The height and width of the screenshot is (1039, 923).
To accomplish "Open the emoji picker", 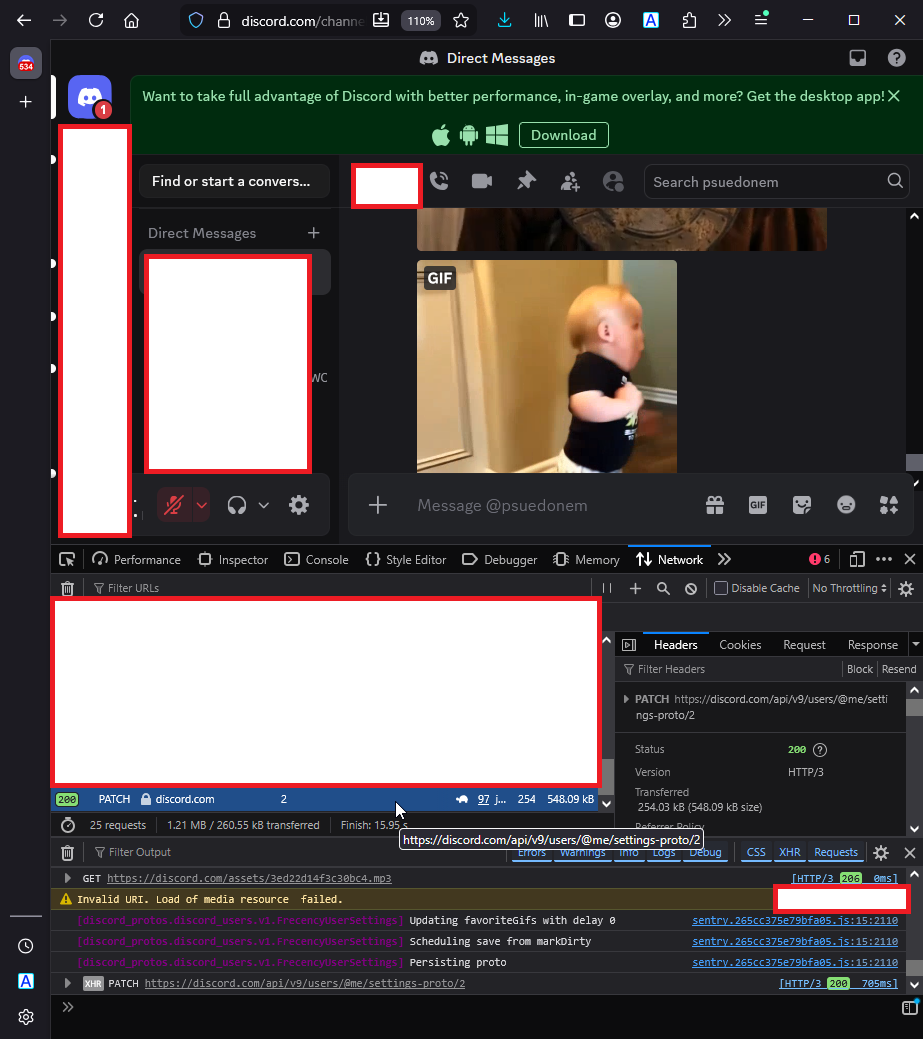I will [x=846, y=505].
